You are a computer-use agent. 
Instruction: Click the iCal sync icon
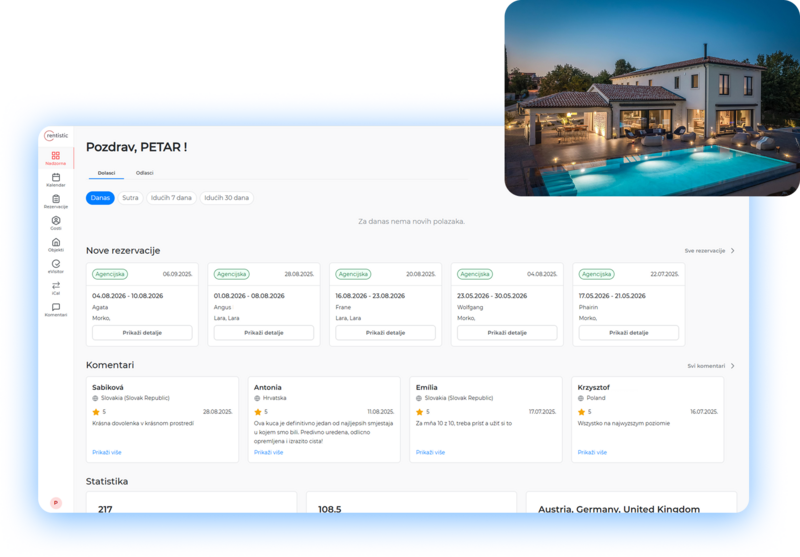[56, 287]
